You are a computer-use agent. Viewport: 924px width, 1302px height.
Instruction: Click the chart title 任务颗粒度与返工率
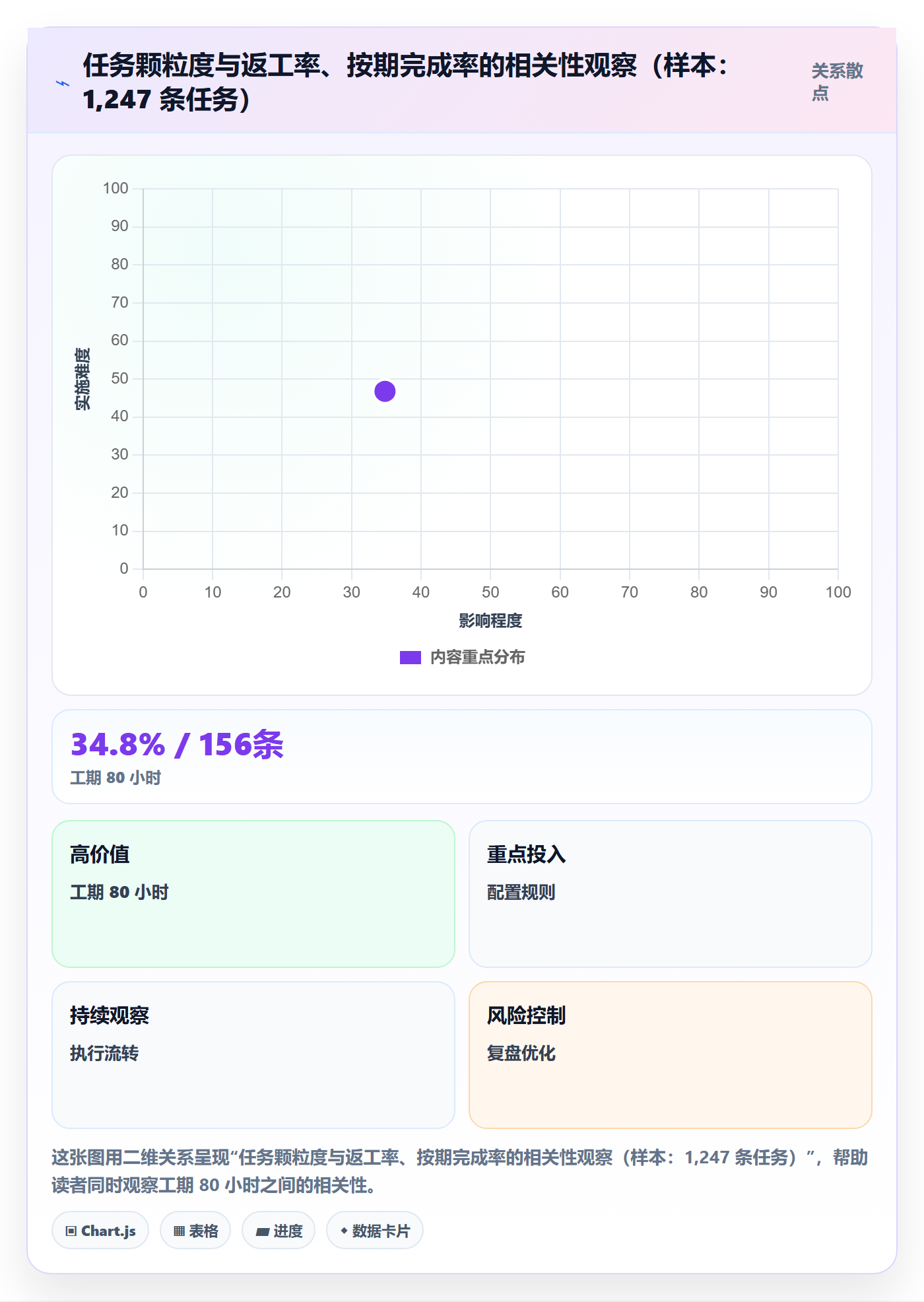(404, 83)
